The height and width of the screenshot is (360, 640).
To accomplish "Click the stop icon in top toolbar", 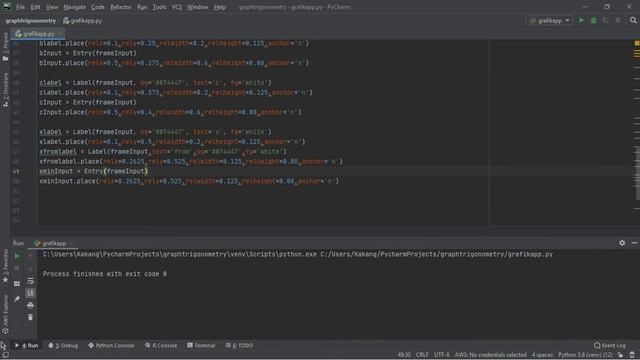I will 618,20.
